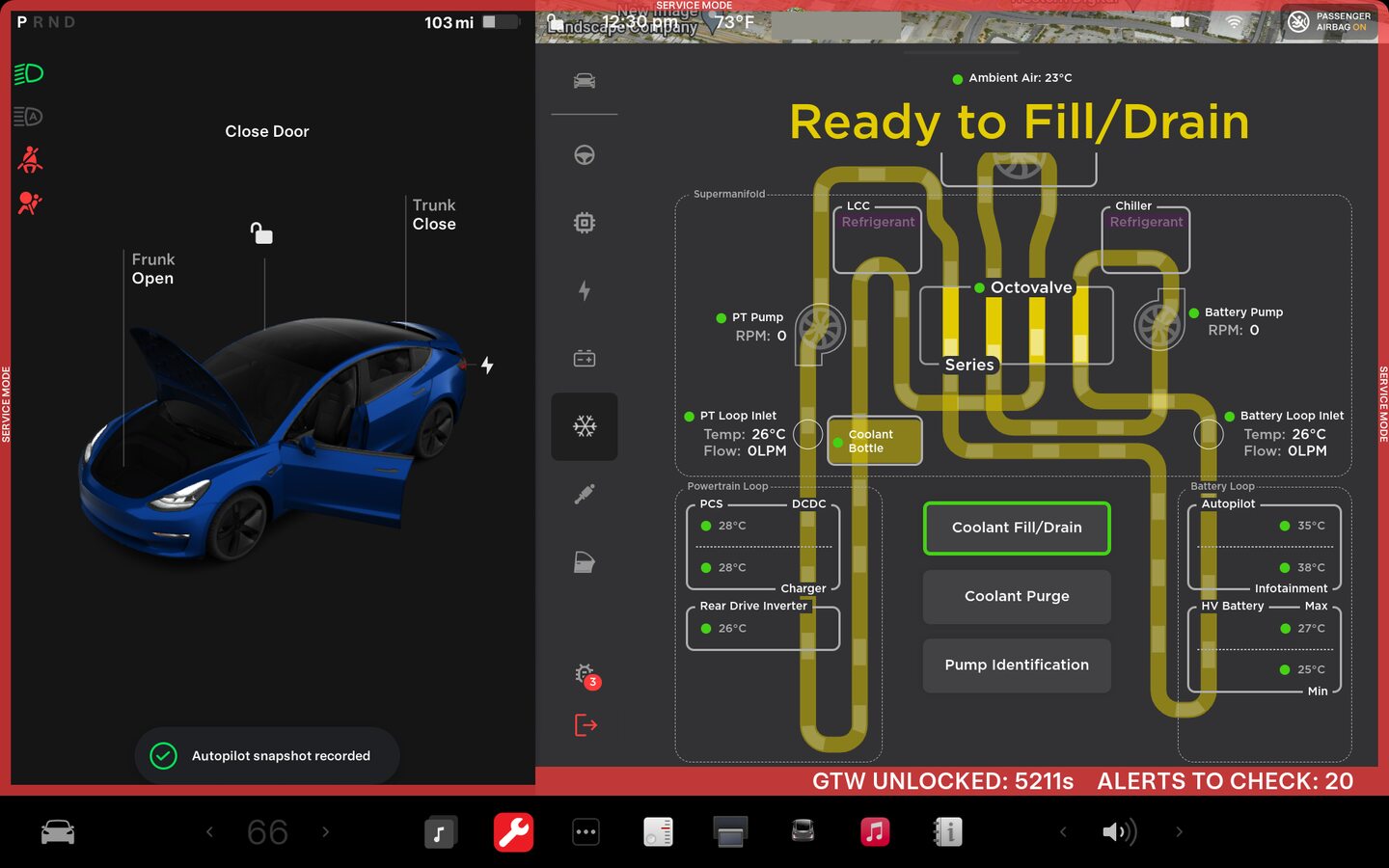Toggle the door lock padlock icon
This screenshot has width=1389, height=868.
click(261, 233)
